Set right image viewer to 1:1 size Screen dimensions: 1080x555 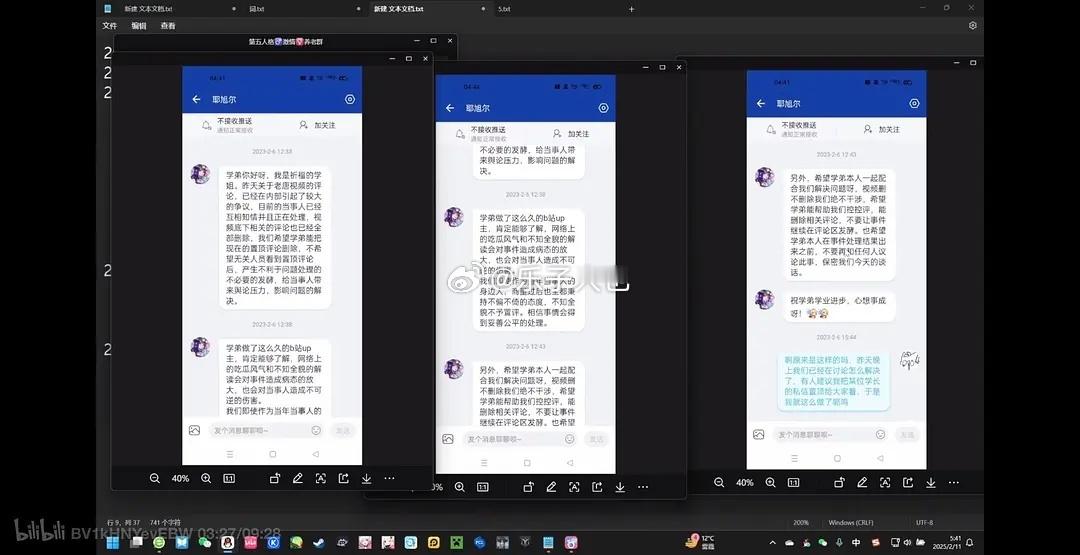[x=793, y=483]
